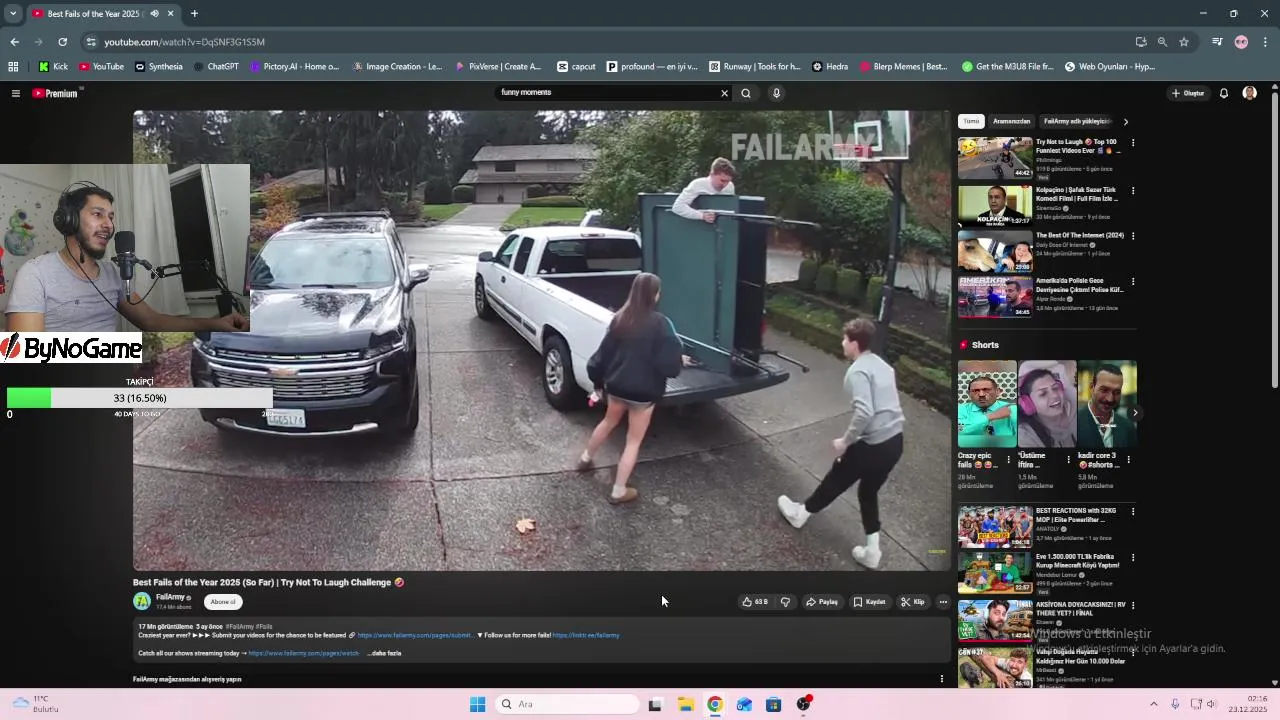Open the linktr.ee/failarmy link

(586, 635)
